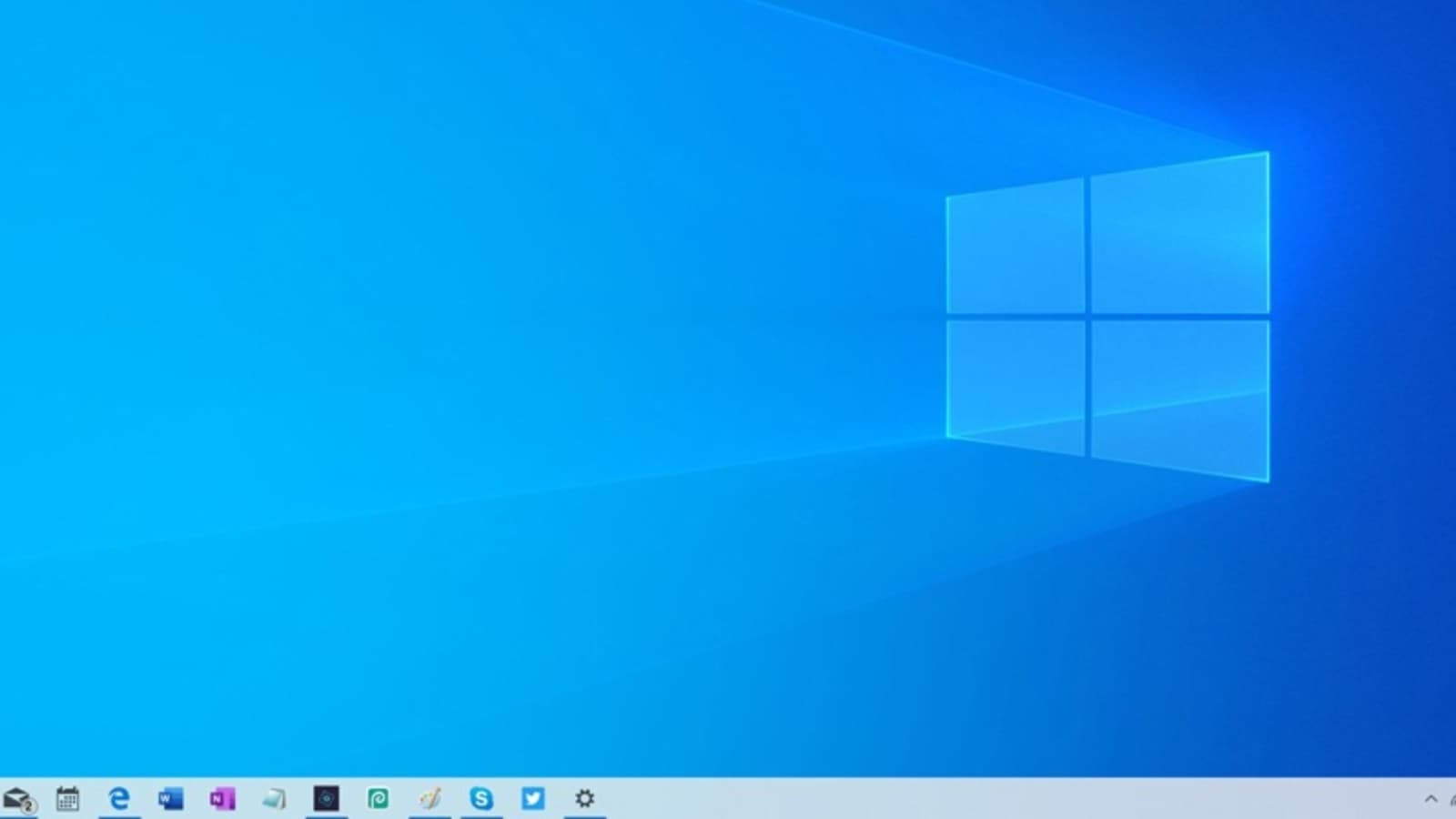Viewport: 1456px width, 819px height.
Task: Launch Microsoft Edge from the taskbar
Action: [119, 799]
